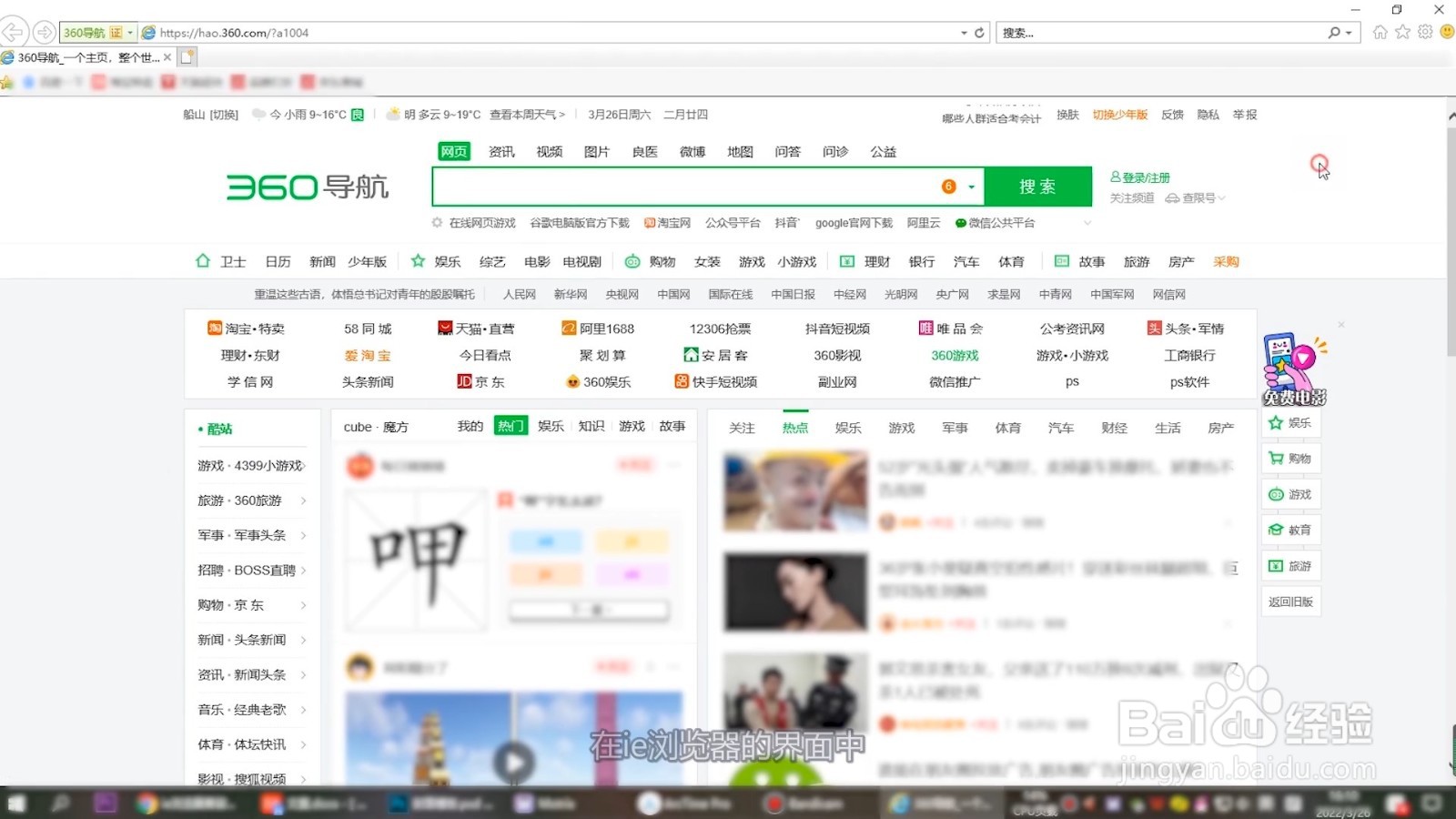Click the magnifier in IE search box
The width and height of the screenshot is (1456, 819).
[1334, 33]
